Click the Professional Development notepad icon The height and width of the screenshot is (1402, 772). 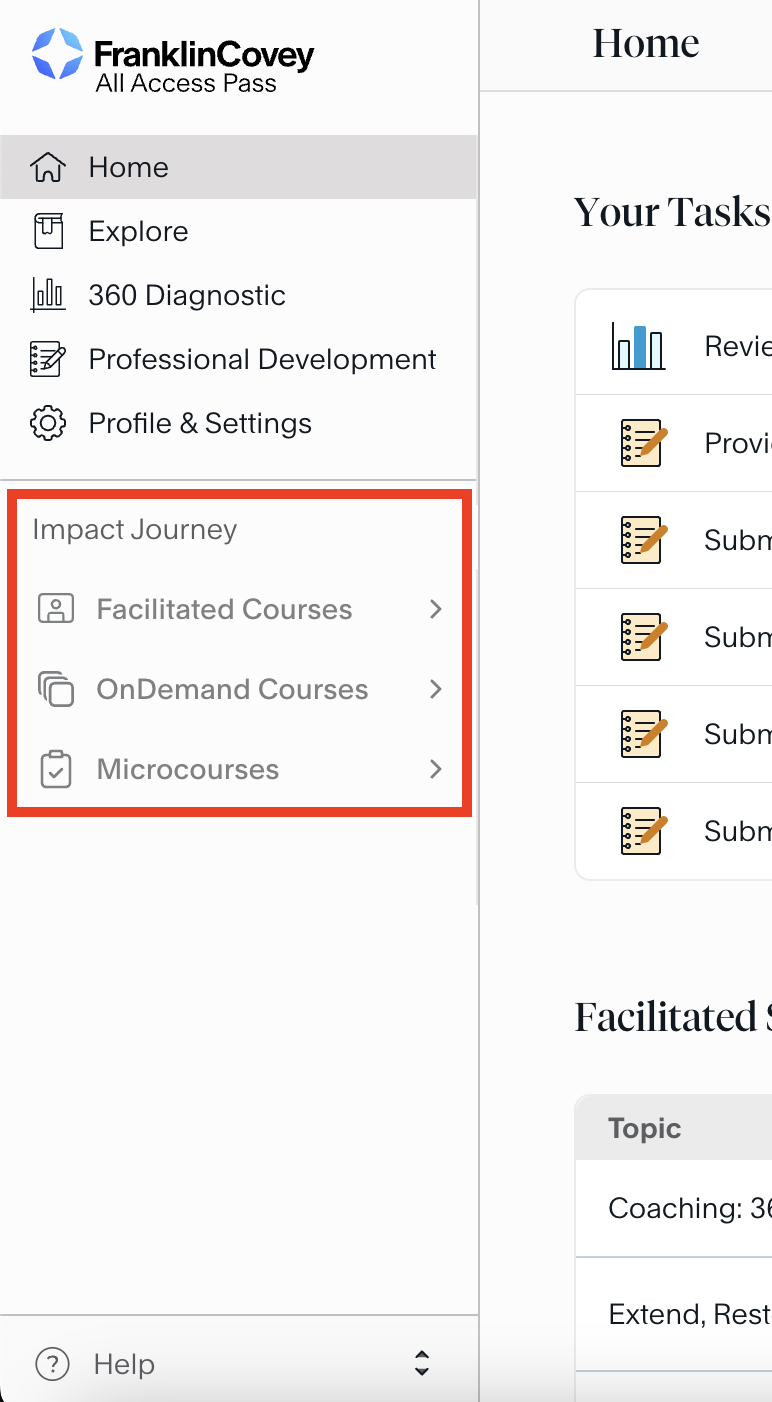click(48, 359)
